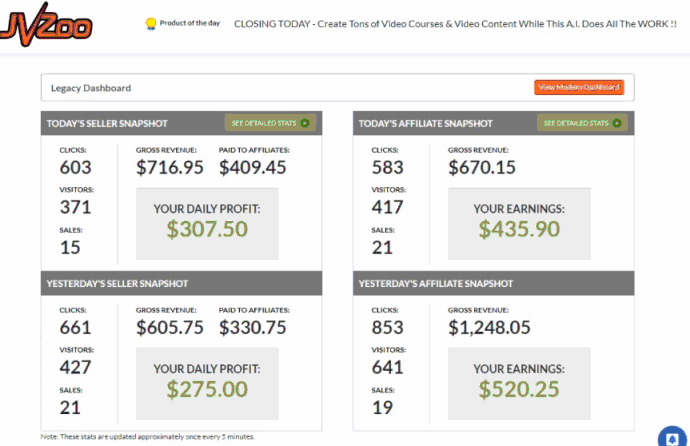This screenshot has height=446, width=690.
Task: Click the Product of the day label
Action: point(190,23)
